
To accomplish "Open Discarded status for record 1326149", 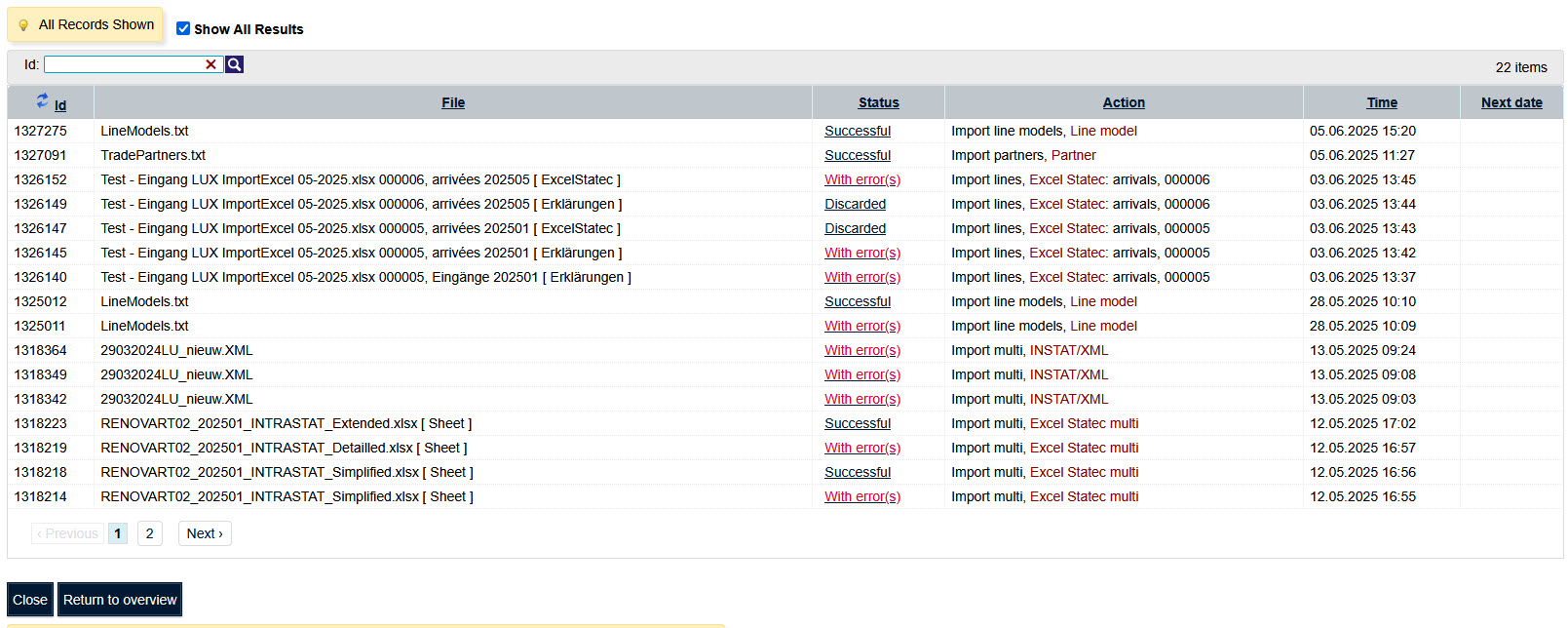I will click(855, 204).
